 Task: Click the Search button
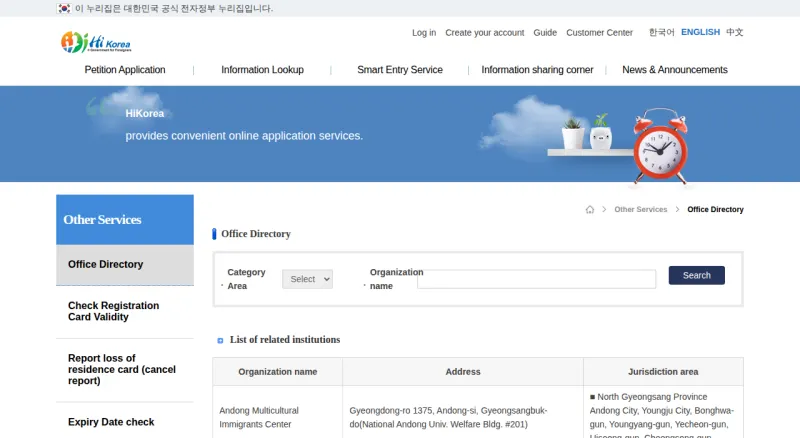(696, 275)
